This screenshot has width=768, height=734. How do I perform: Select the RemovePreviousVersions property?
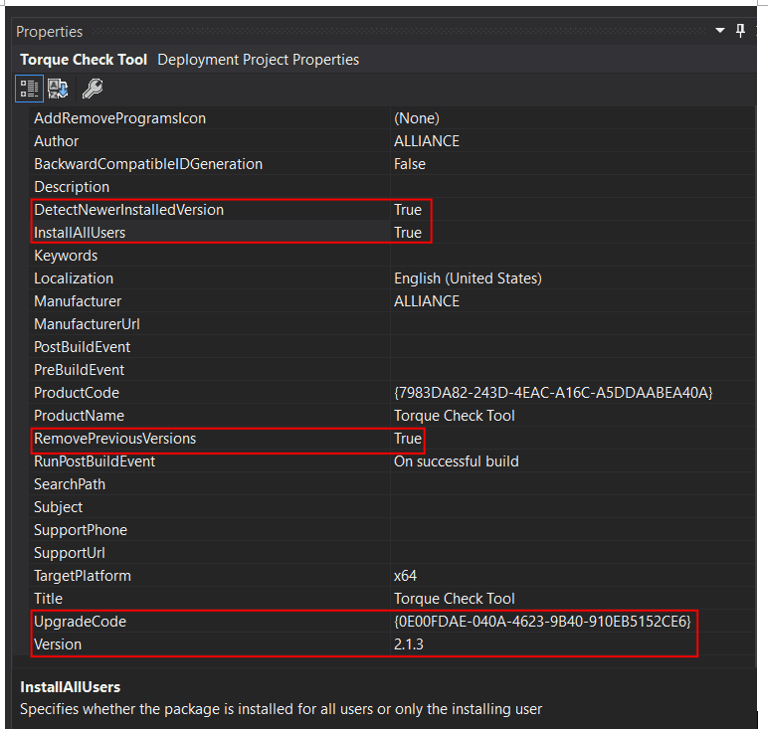tap(115, 439)
